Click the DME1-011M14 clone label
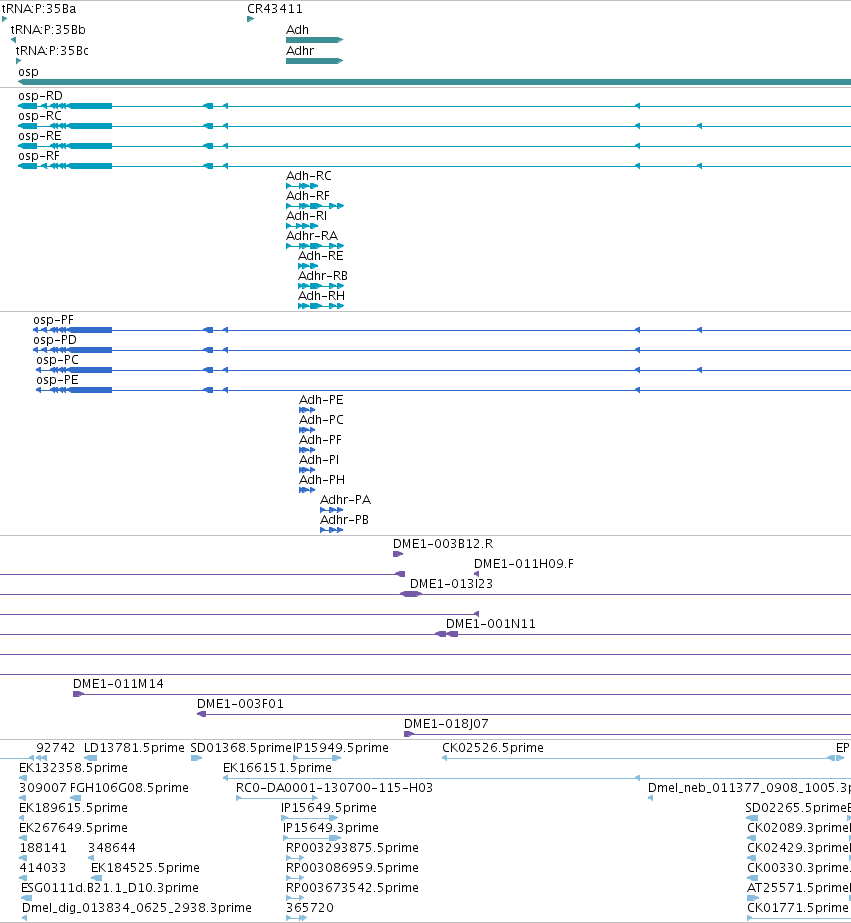 point(118,683)
